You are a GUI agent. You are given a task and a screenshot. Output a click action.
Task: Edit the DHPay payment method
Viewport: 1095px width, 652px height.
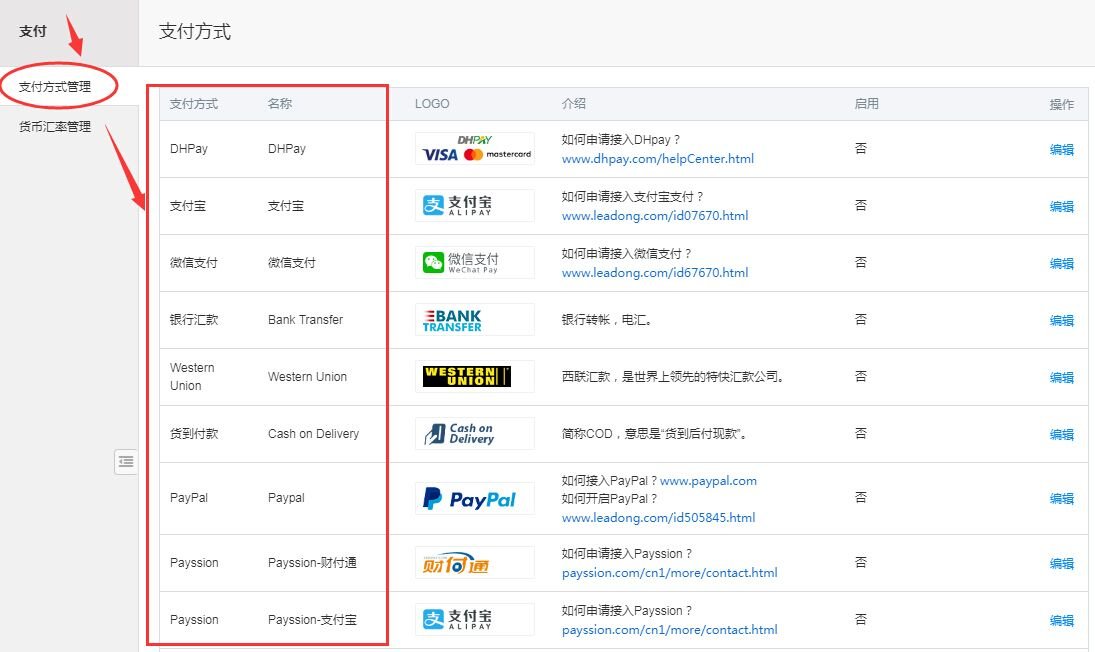click(1061, 150)
